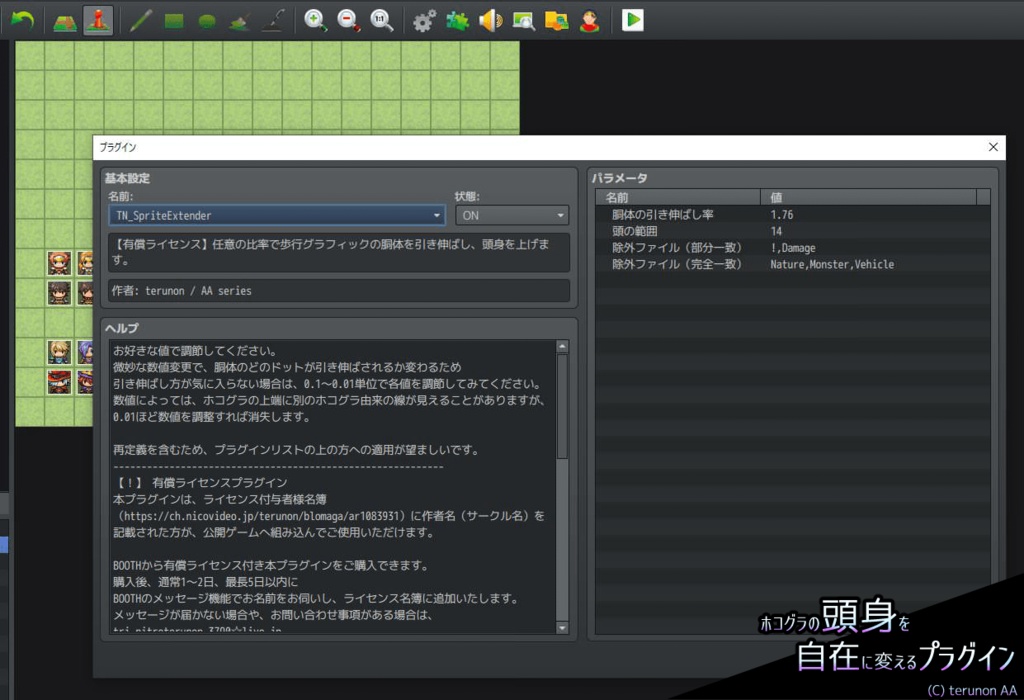Image resolution: width=1024 pixels, height=700 pixels.
Task: Open the Sound Test speaker icon
Action: click(490, 18)
